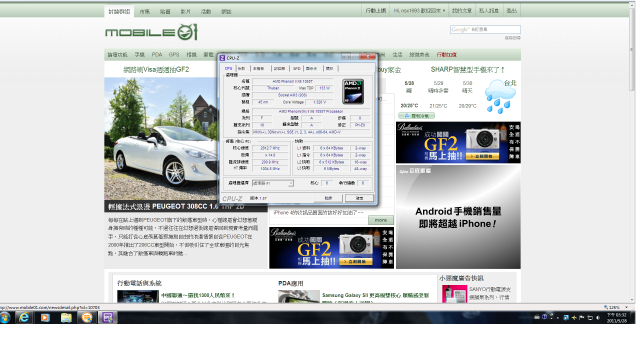Launch Internet Explorer from the taskbar
The image size is (640, 360).
click(x=24, y=317)
